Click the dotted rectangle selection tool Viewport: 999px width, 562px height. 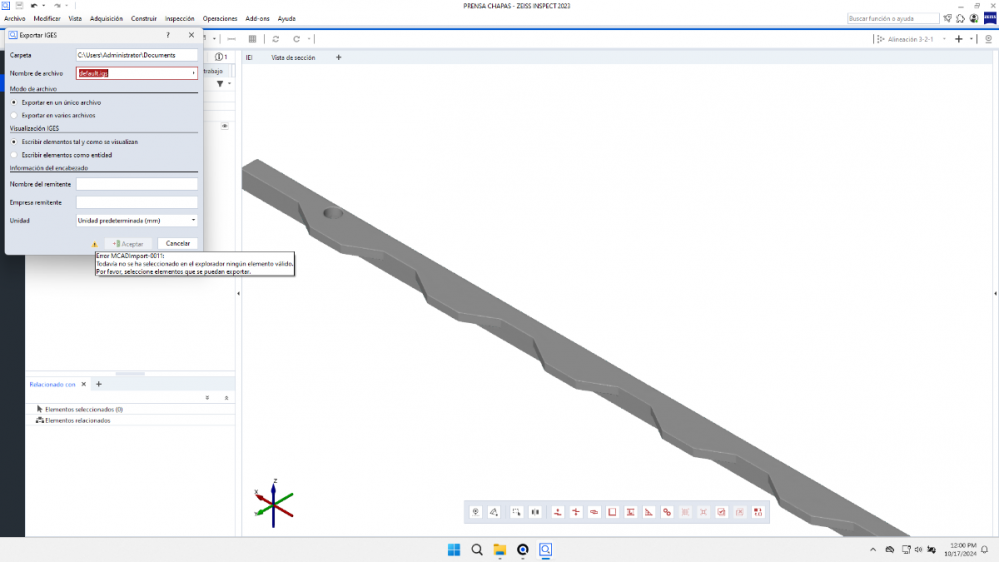pos(517,512)
